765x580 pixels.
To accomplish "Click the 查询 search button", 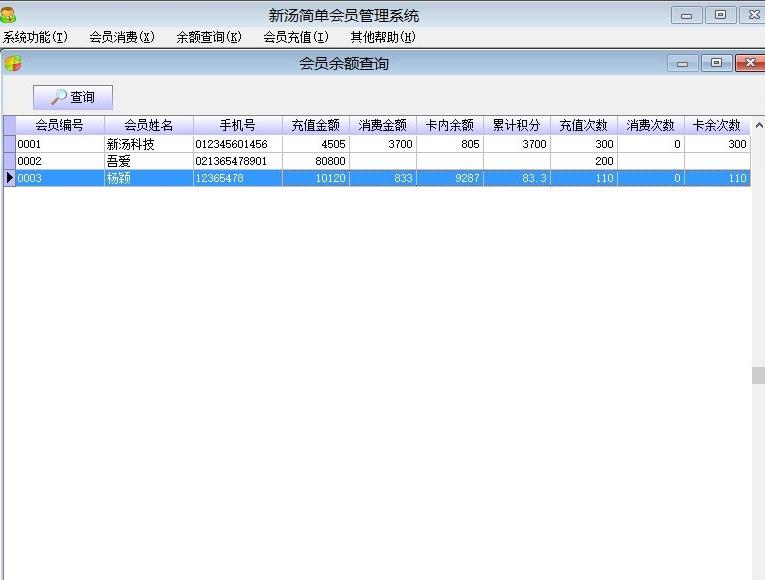I will (x=73, y=97).
